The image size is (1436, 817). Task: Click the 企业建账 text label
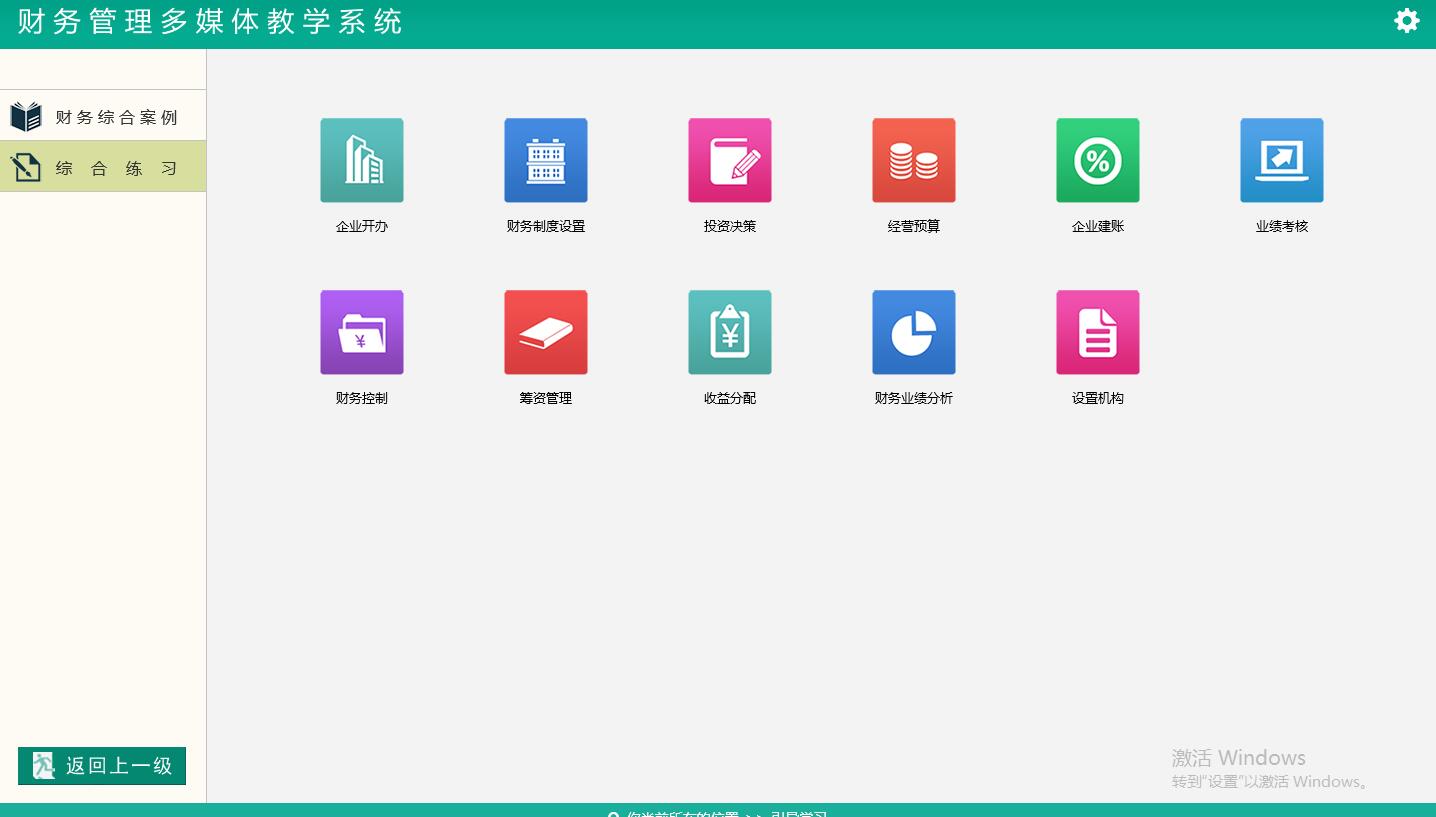(x=1097, y=227)
